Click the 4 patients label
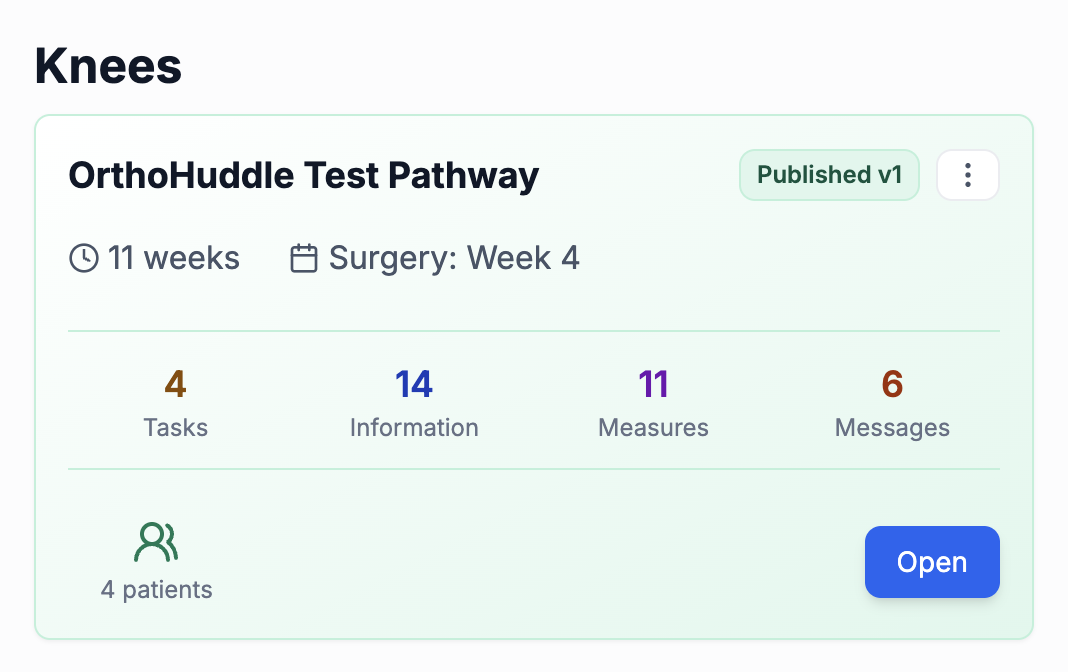The width and height of the screenshot is (1068, 672). click(157, 589)
